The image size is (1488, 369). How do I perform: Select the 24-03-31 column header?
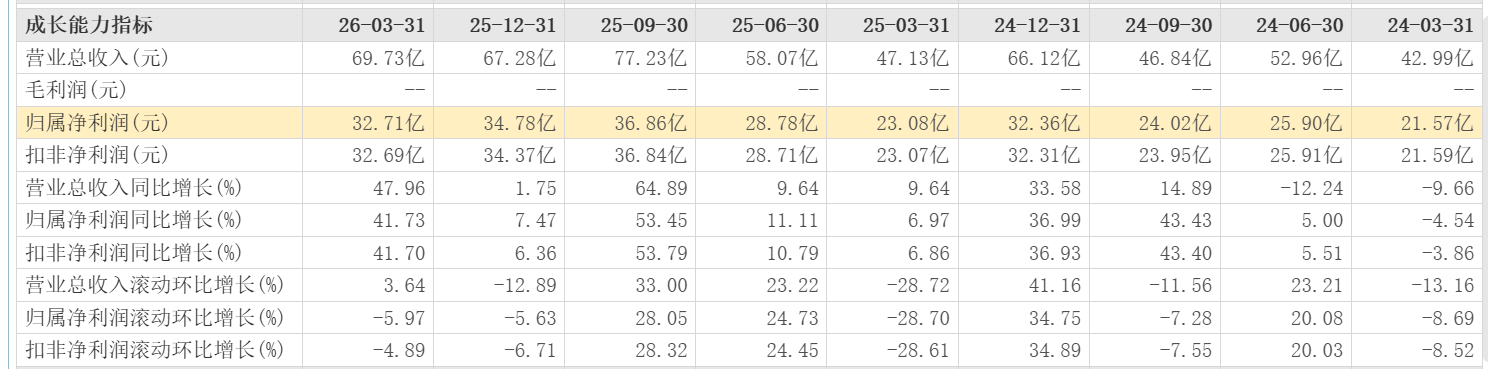pos(1430,25)
